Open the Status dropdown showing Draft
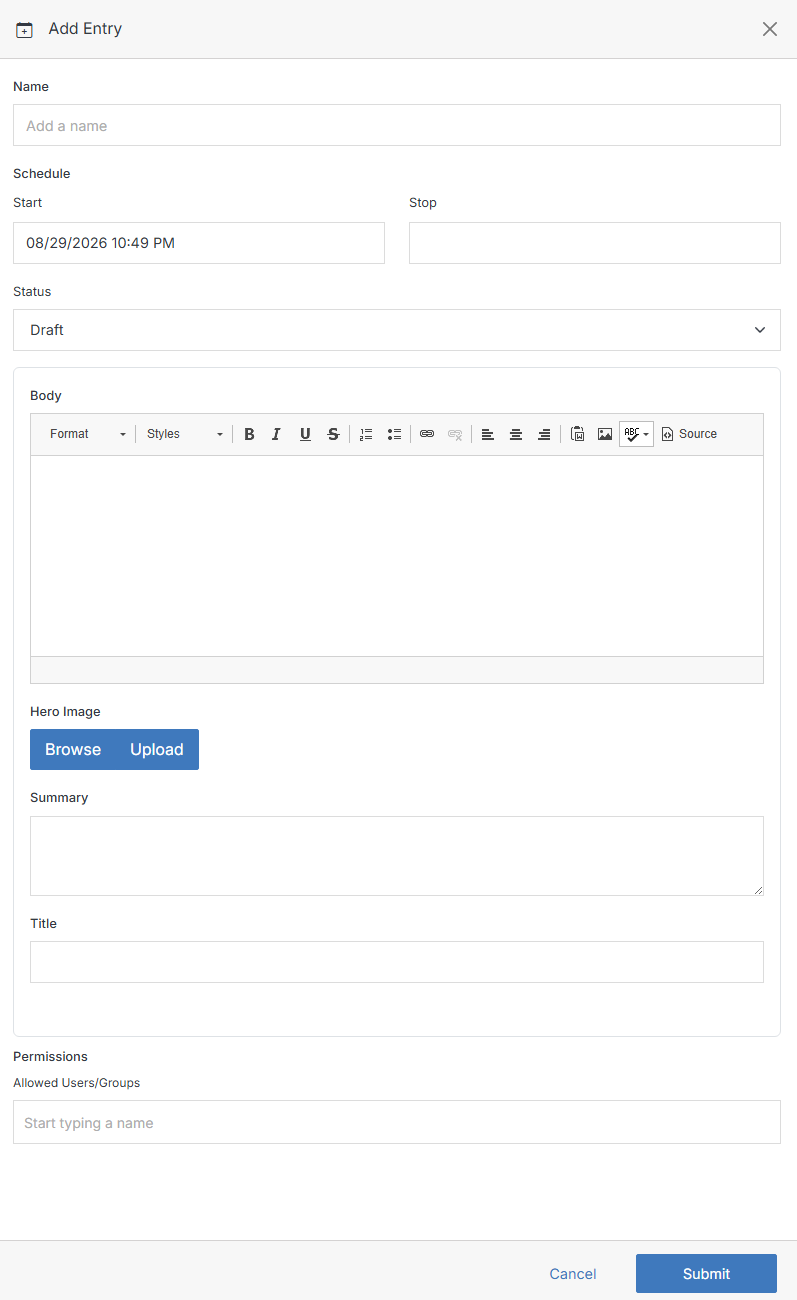Screen dimensions: 797x1300 click(397, 330)
